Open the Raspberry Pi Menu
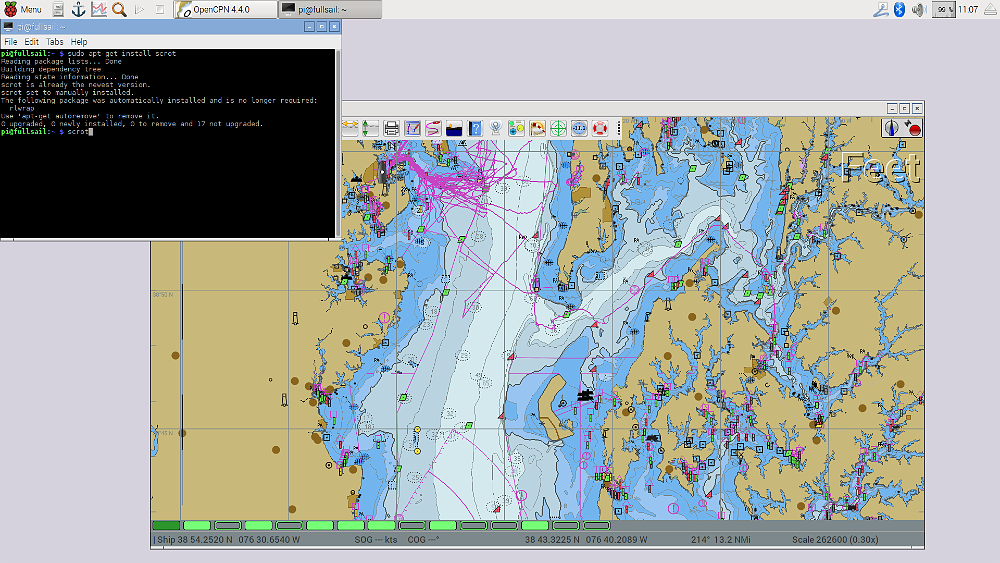 22,10
